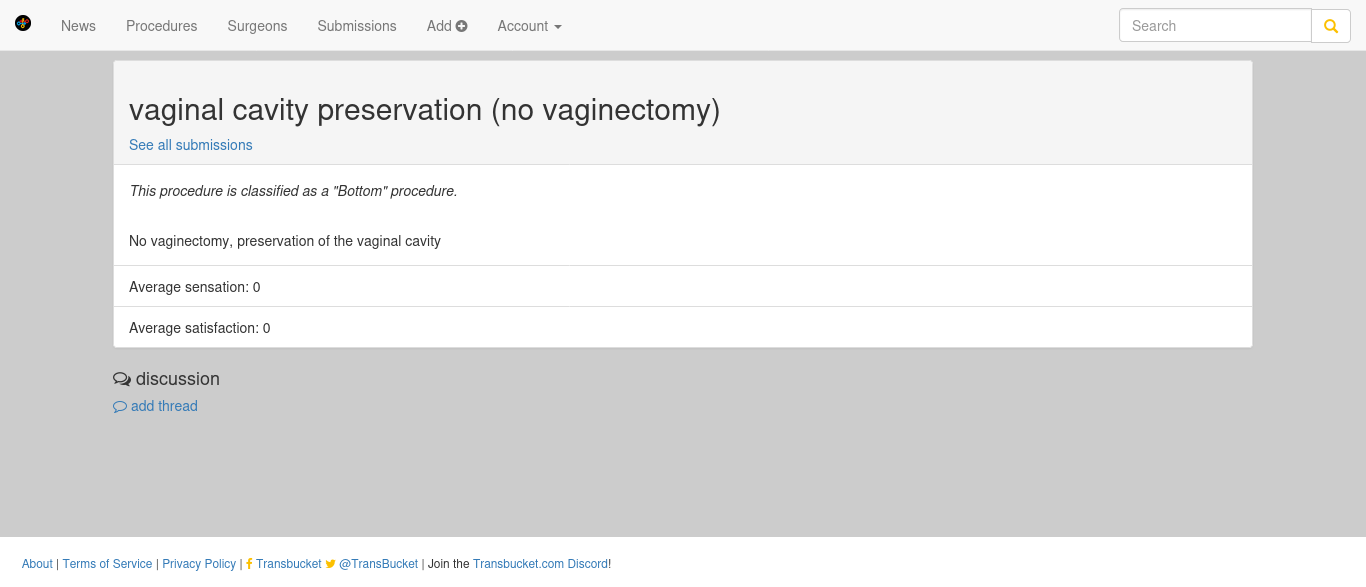This screenshot has height=587, width=1366.
Task: Click the yellow search magnifier button
Action: [x=1331, y=26]
